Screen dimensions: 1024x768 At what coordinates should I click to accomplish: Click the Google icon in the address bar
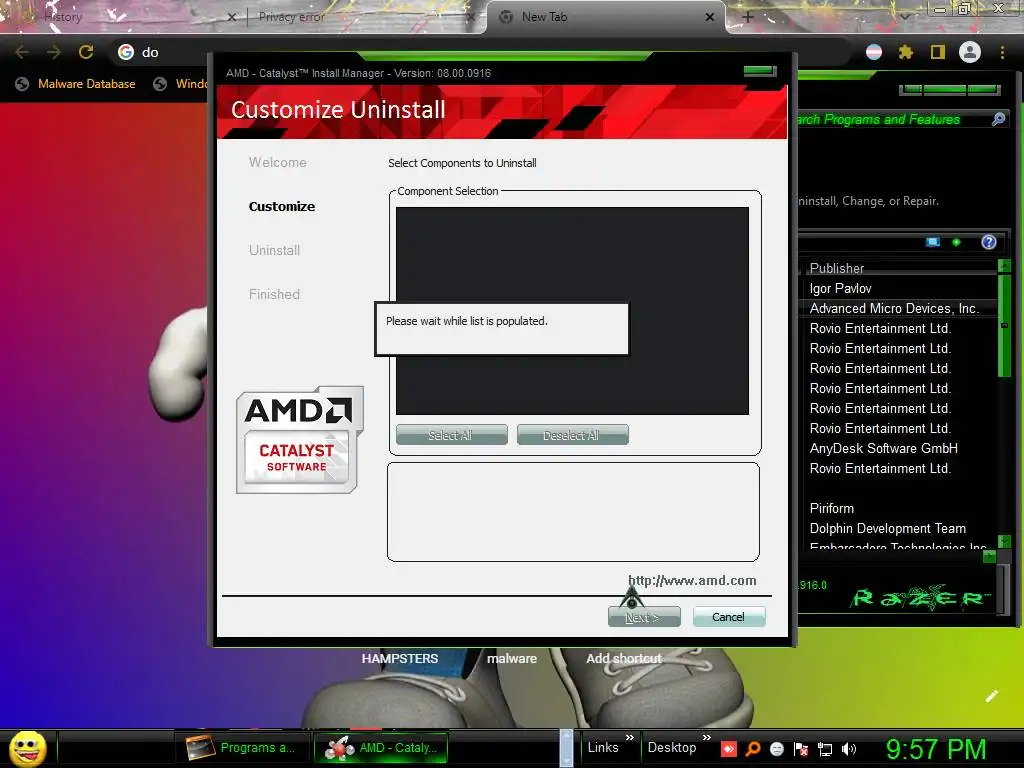[x=125, y=52]
